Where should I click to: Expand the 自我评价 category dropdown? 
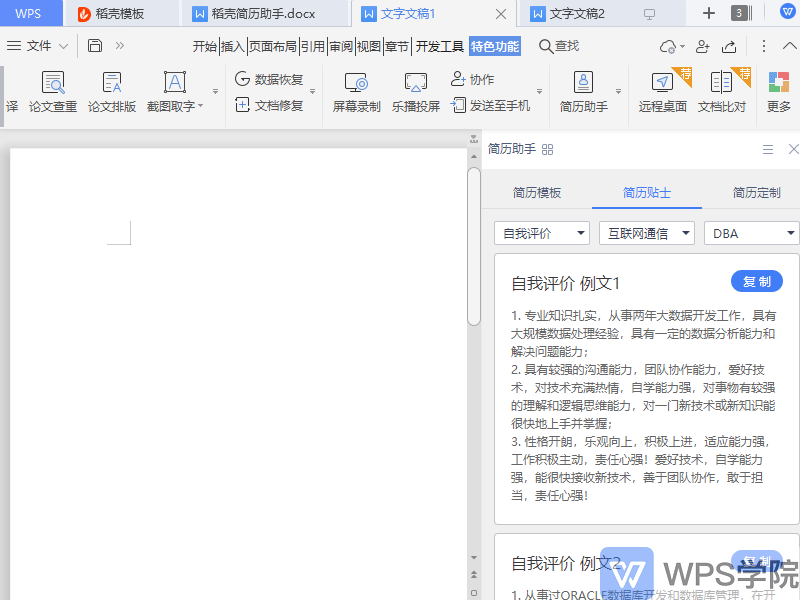(542, 233)
